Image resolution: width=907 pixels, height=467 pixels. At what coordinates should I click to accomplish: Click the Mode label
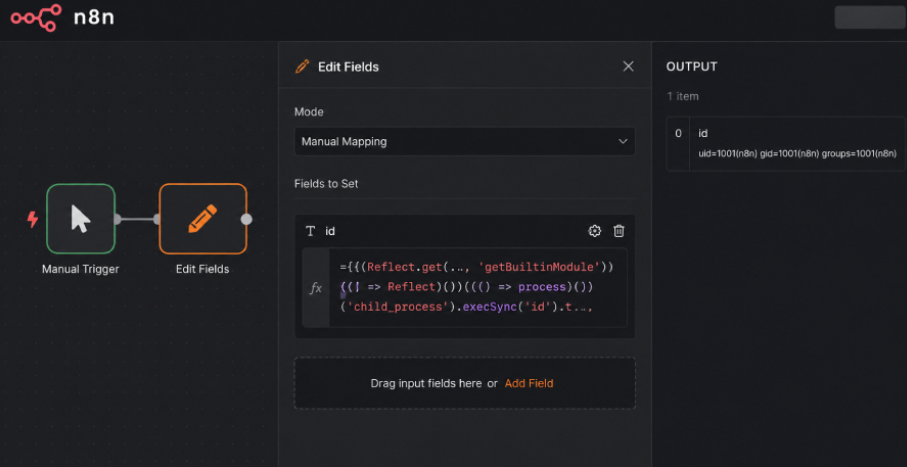tap(309, 112)
